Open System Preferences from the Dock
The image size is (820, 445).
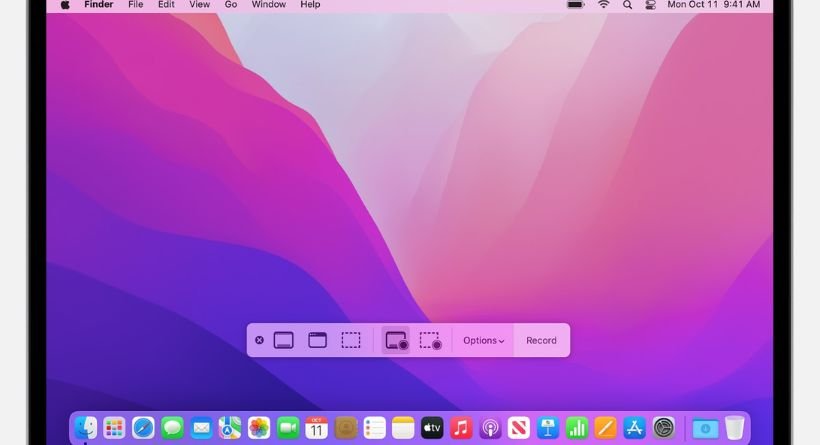[x=664, y=428]
